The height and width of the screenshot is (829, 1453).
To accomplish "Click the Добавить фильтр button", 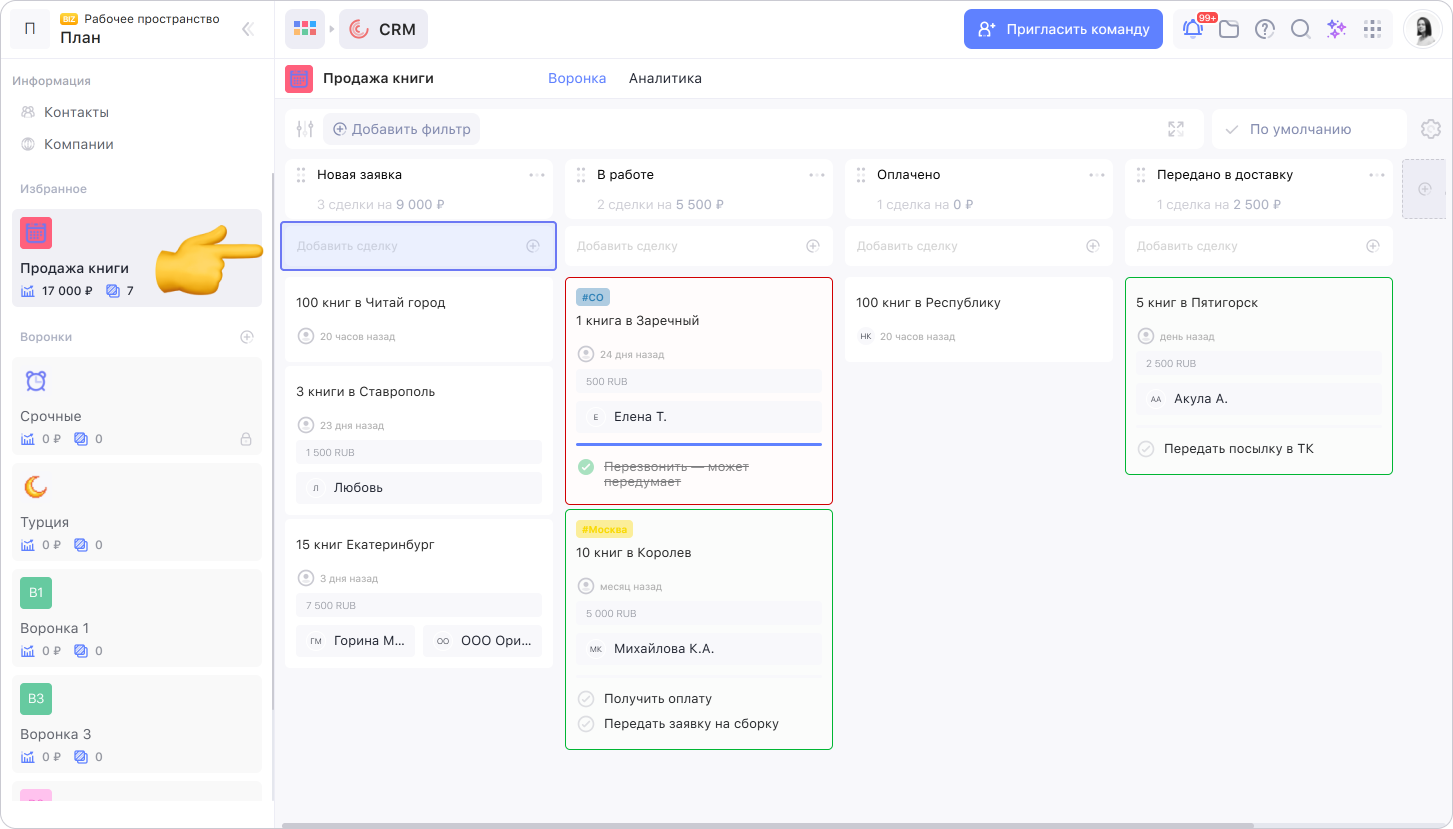I will tap(401, 129).
